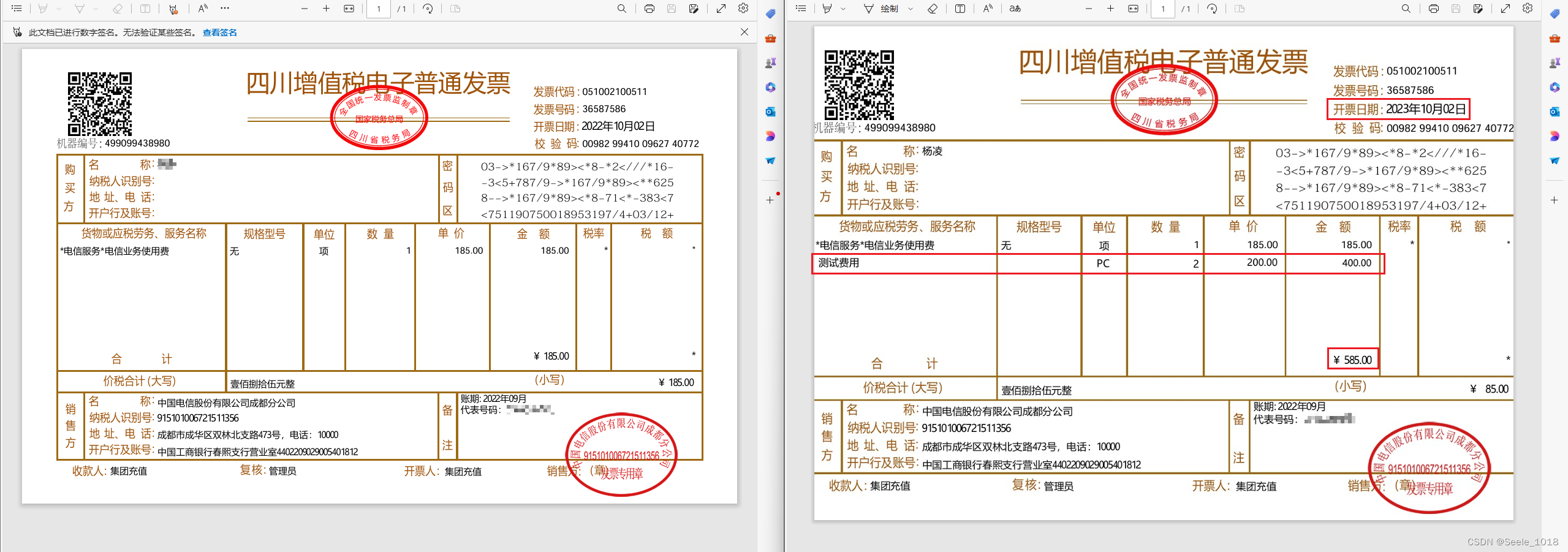The height and width of the screenshot is (552, 1568).
Task: Open Shopping tag icon in left sidebar
Action: [770, 13]
